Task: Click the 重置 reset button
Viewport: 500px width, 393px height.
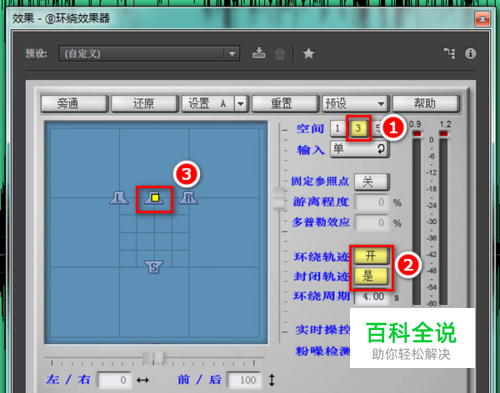Action: pyautogui.click(x=284, y=104)
